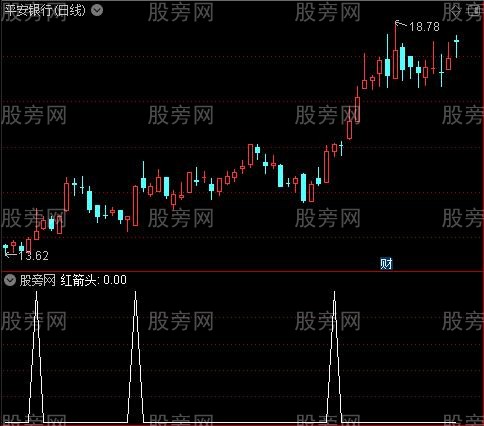Image resolution: width=484 pixels, height=426 pixels.
Task: Open dropdown next to 平安银行(日线) title
Action: tap(97, 11)
